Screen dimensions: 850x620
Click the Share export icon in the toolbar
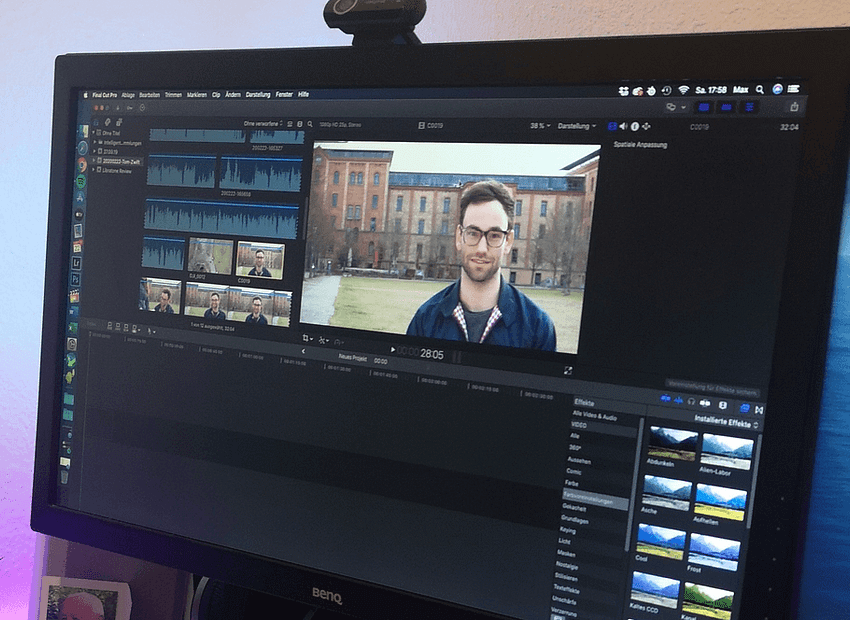(794, 107)
